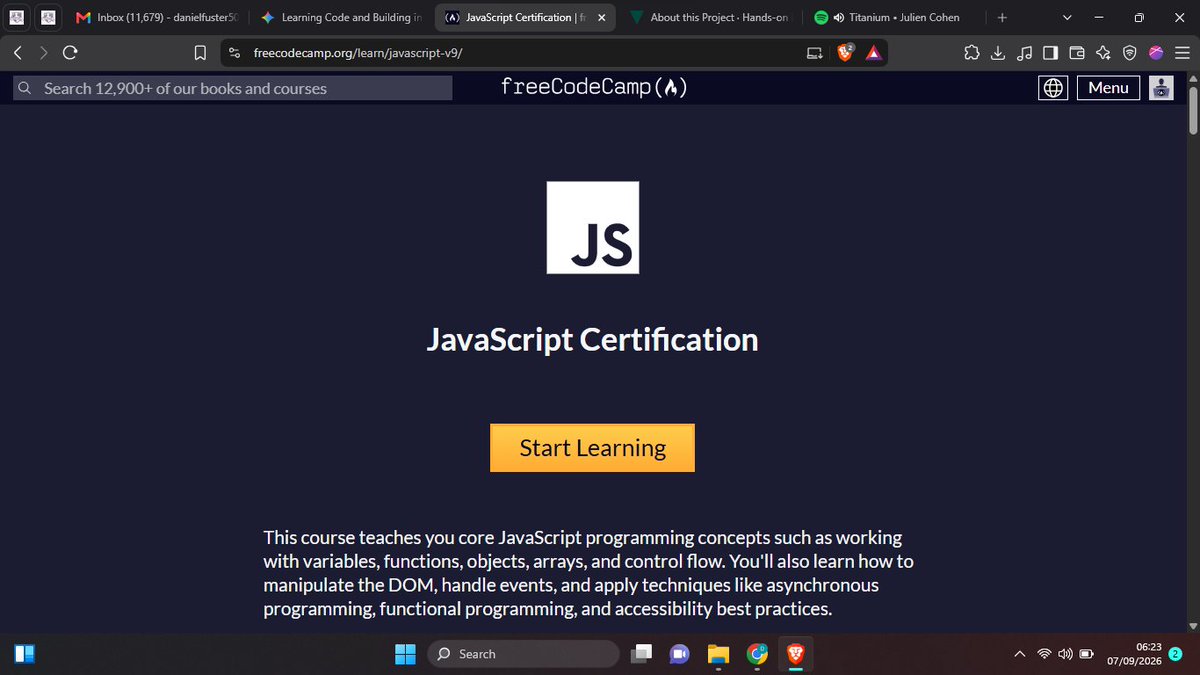Click the scrollbar down arrow
This screenshot has height=675, width=1200.
click(x=1192, y=626)
